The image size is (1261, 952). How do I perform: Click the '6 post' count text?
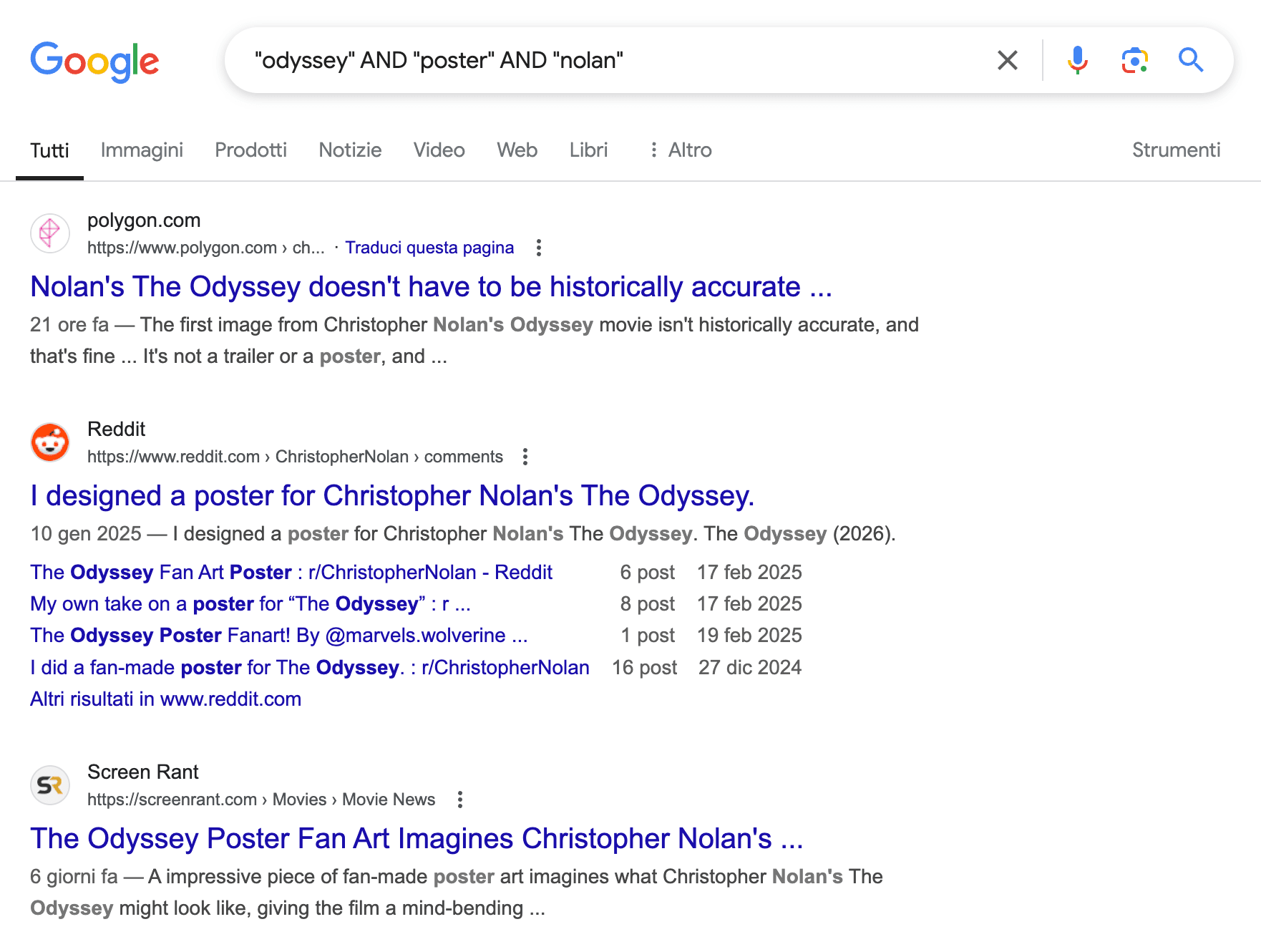648,573
